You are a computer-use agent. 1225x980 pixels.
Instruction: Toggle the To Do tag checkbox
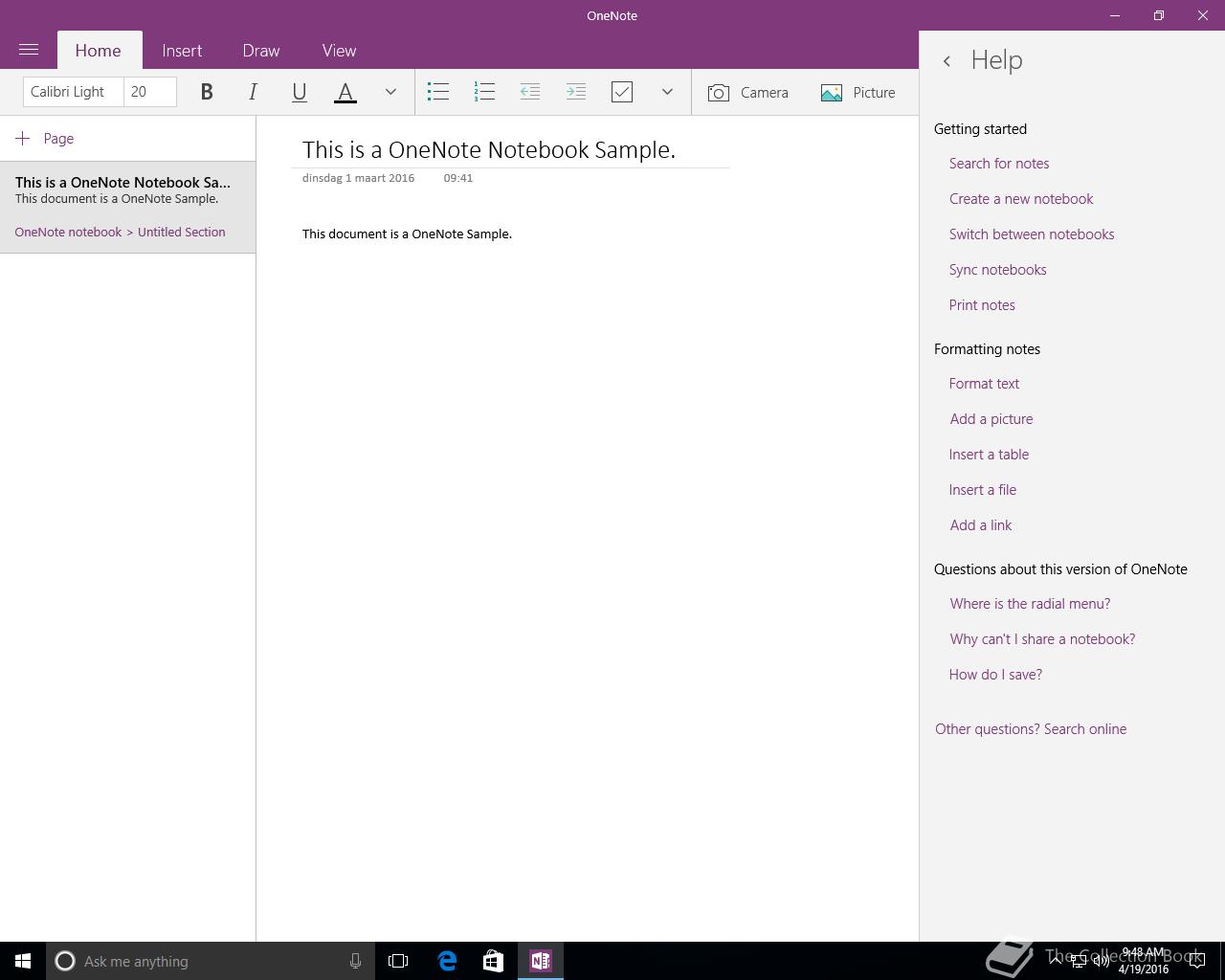622,92
